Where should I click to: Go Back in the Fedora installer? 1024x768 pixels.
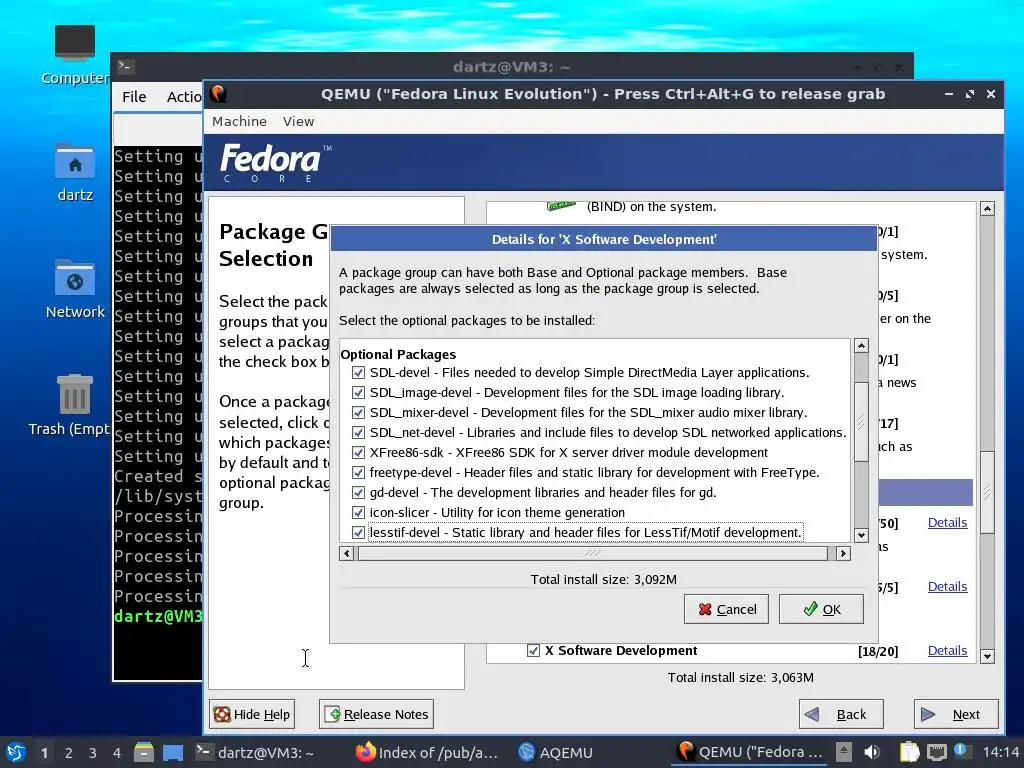click(841, 714)
